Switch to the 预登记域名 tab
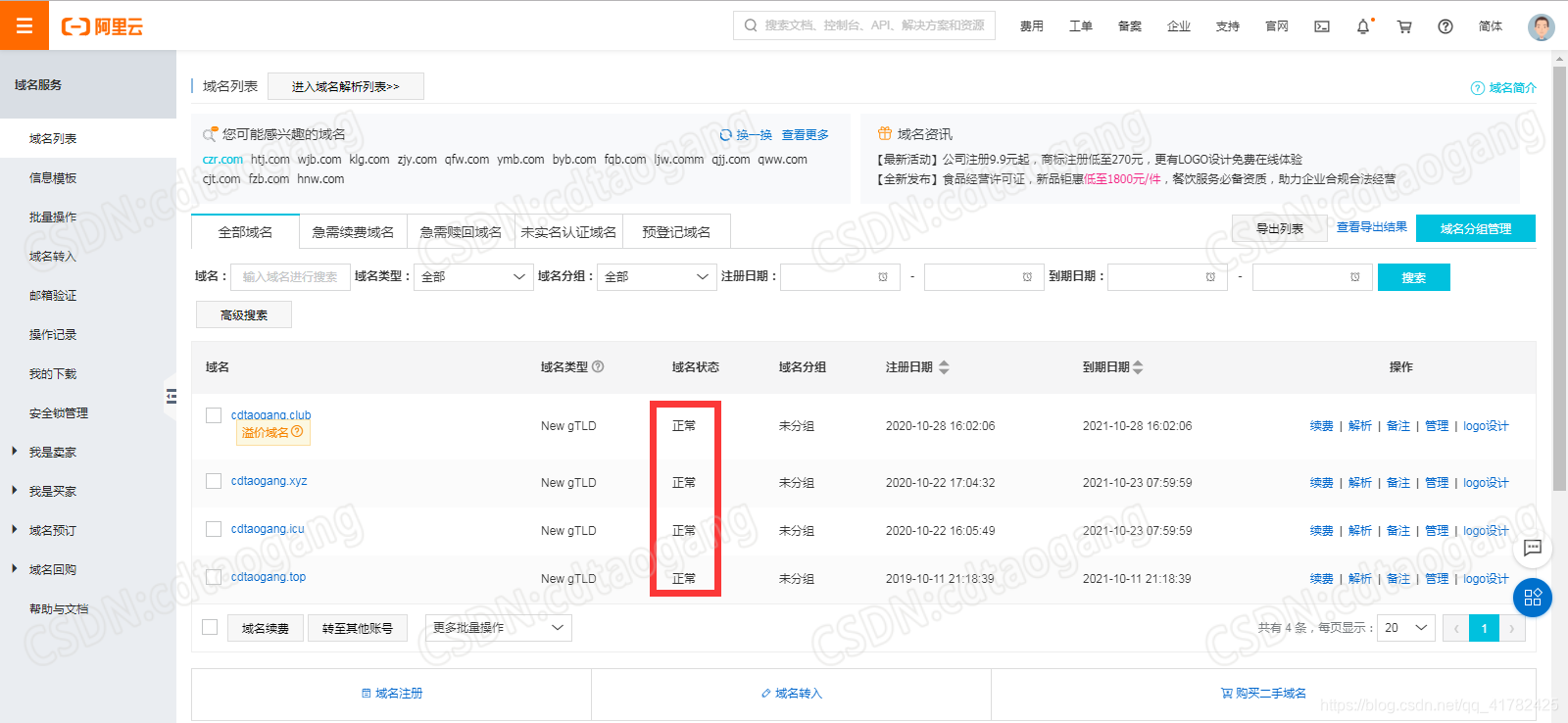Screen dimensions: 1568x723 click(676, 232)
